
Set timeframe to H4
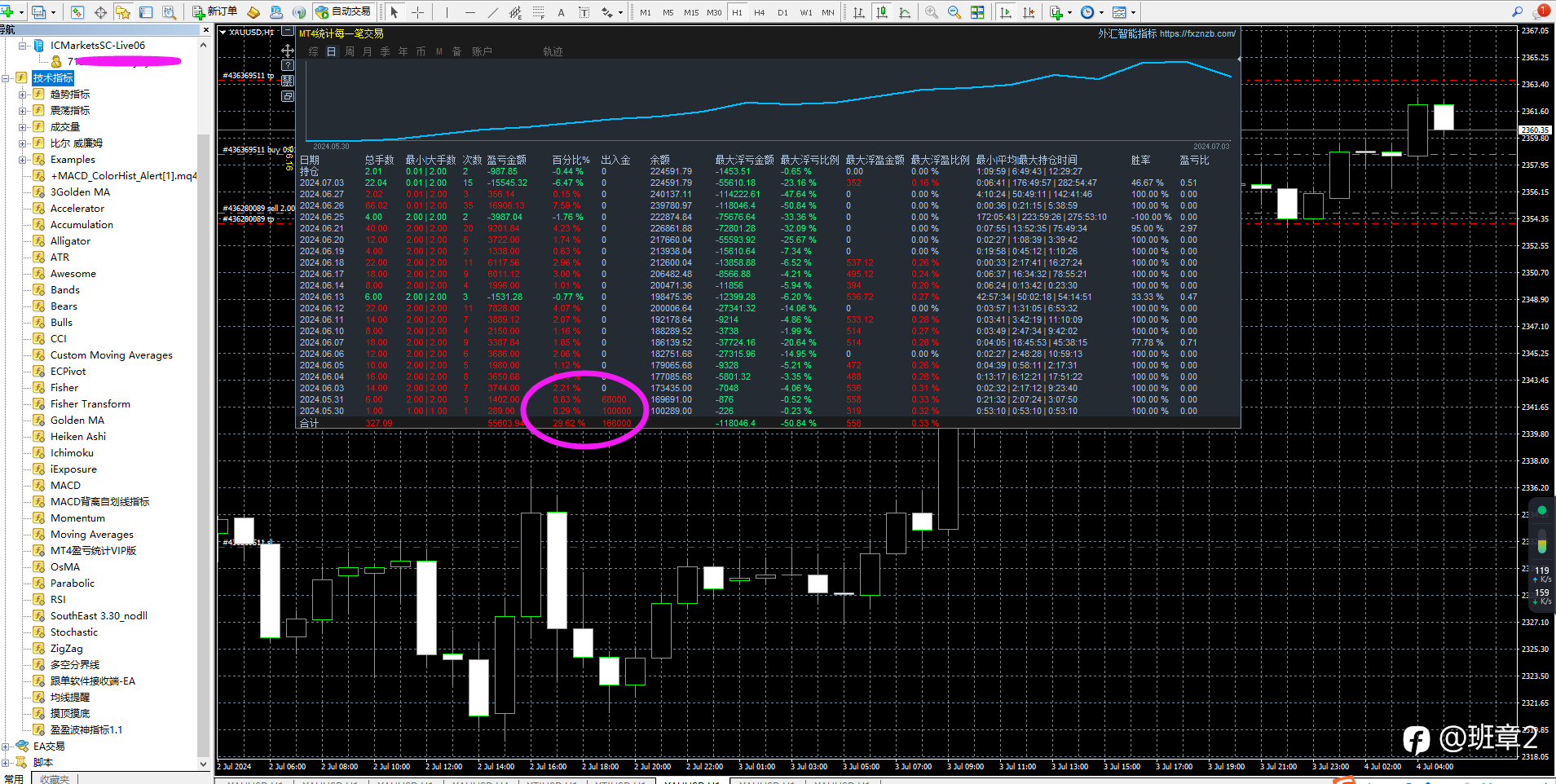pos(760,12)
